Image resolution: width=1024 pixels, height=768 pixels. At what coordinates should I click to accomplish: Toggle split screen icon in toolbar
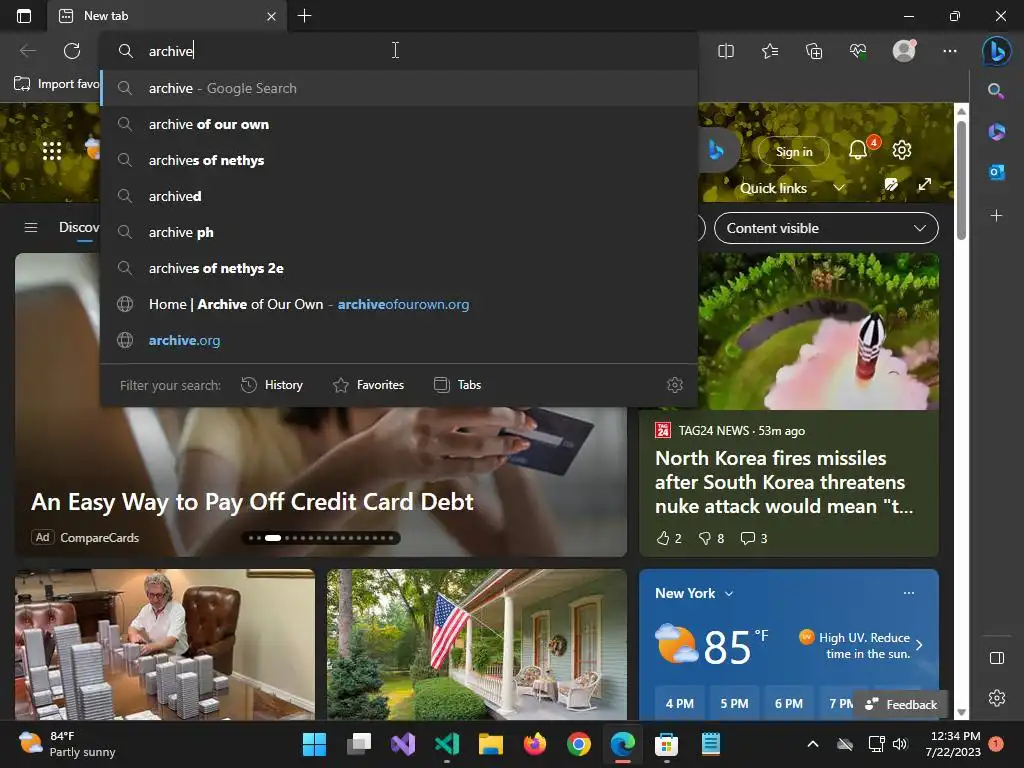726,51
